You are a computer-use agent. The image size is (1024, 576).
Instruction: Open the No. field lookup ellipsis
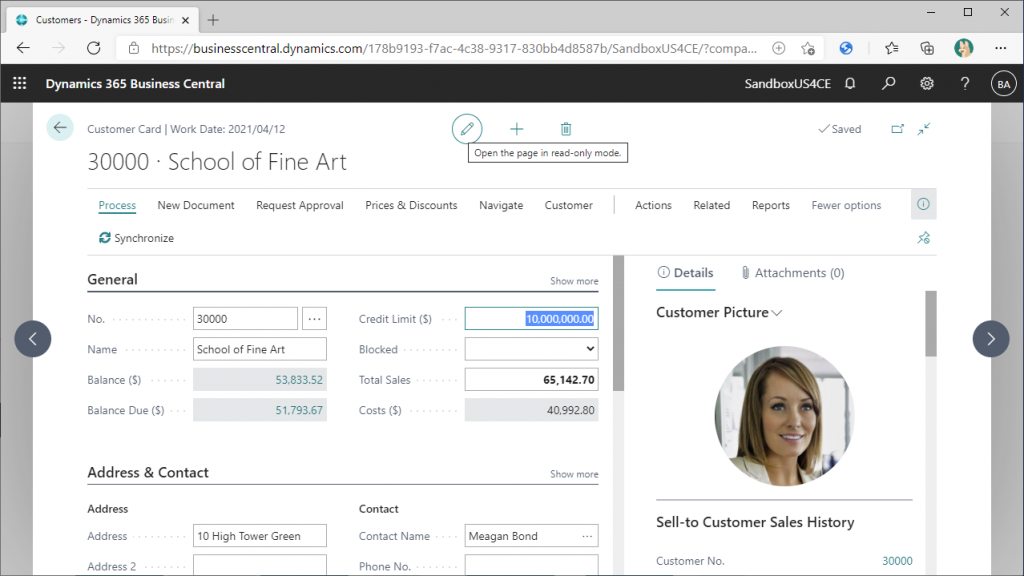pyautogui.click(x=314, y=319)
